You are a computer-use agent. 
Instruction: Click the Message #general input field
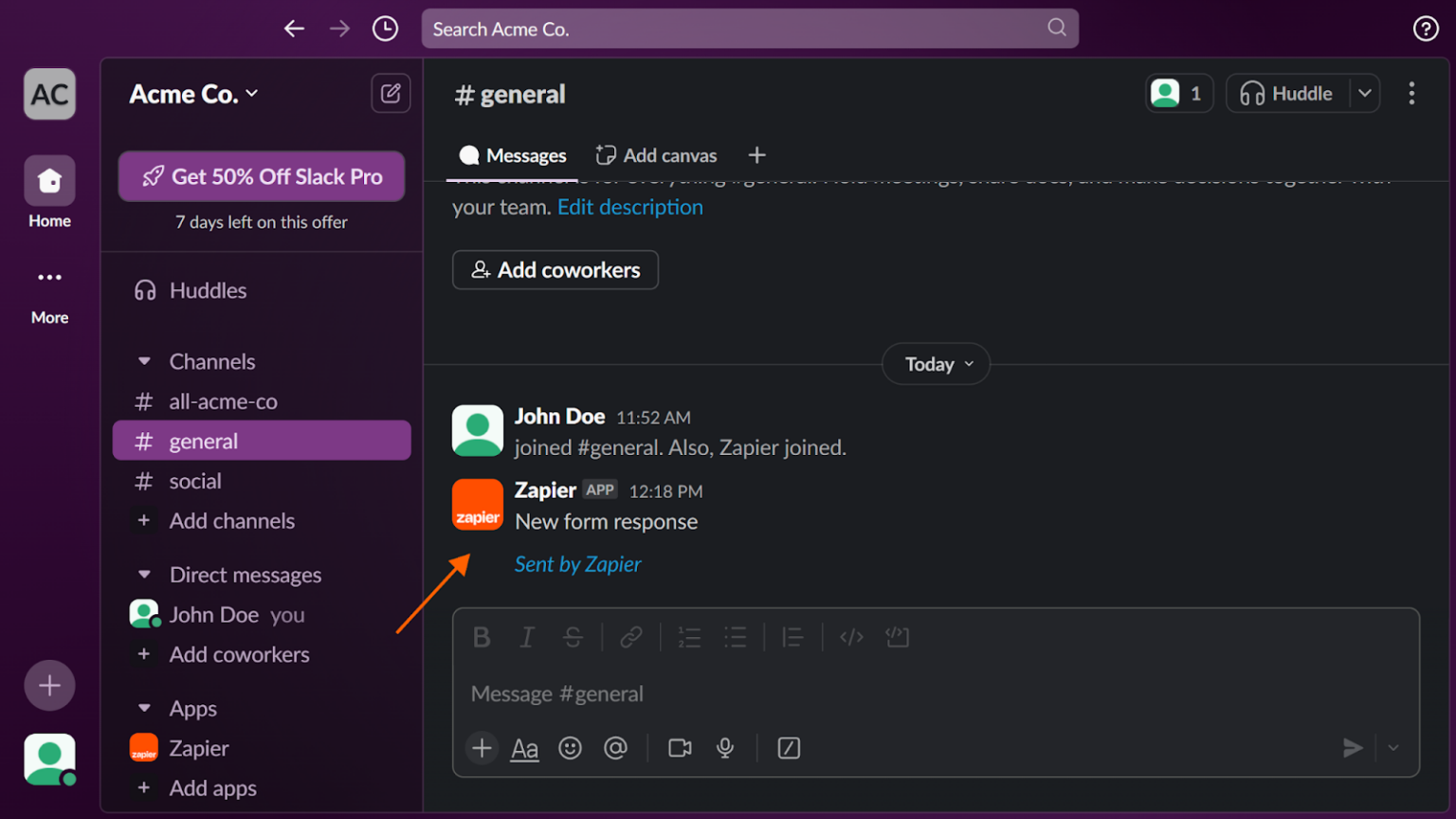point(758,693)
